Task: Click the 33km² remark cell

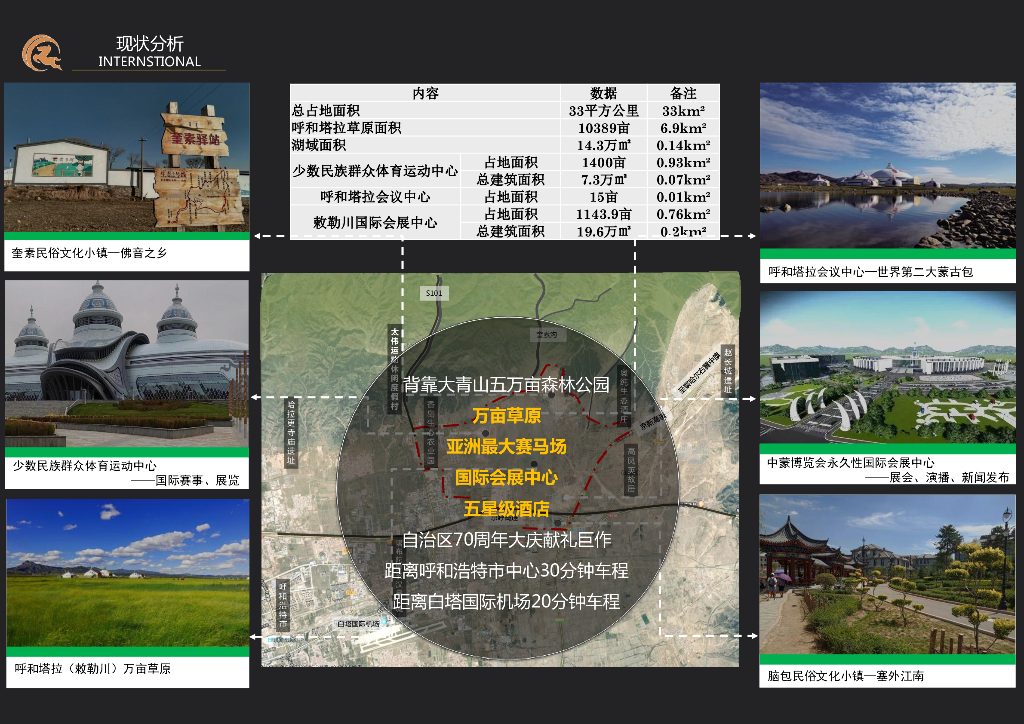Action: coord(683,111)
